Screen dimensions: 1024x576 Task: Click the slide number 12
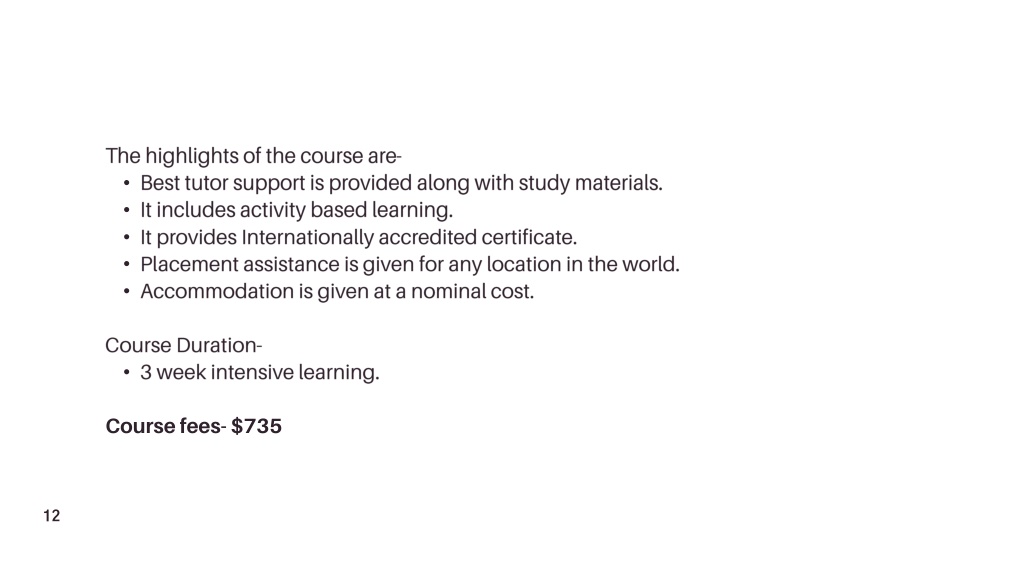click(52, 516)
